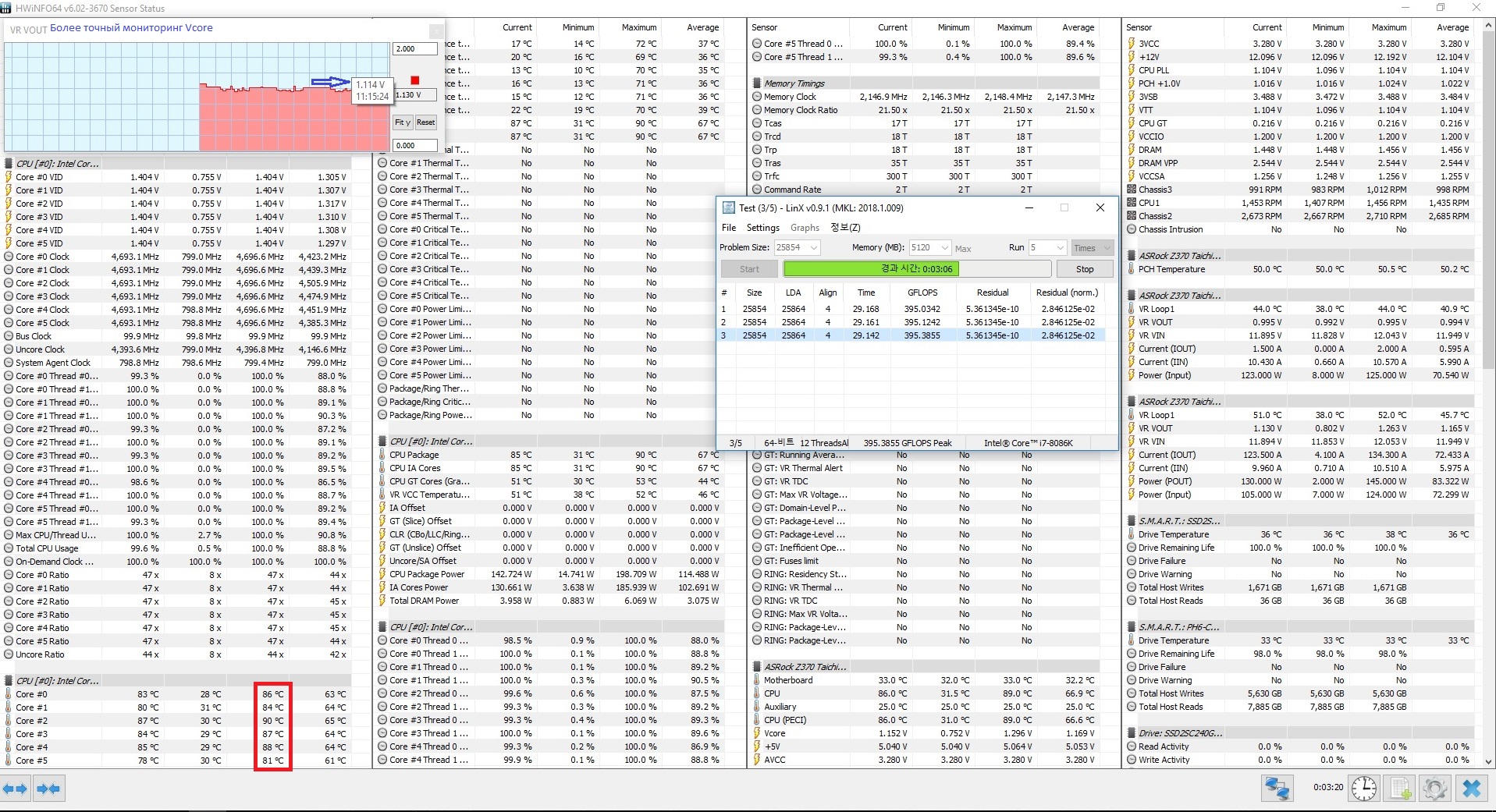Start logging with the spreadsheet-plus icon

1401,789
